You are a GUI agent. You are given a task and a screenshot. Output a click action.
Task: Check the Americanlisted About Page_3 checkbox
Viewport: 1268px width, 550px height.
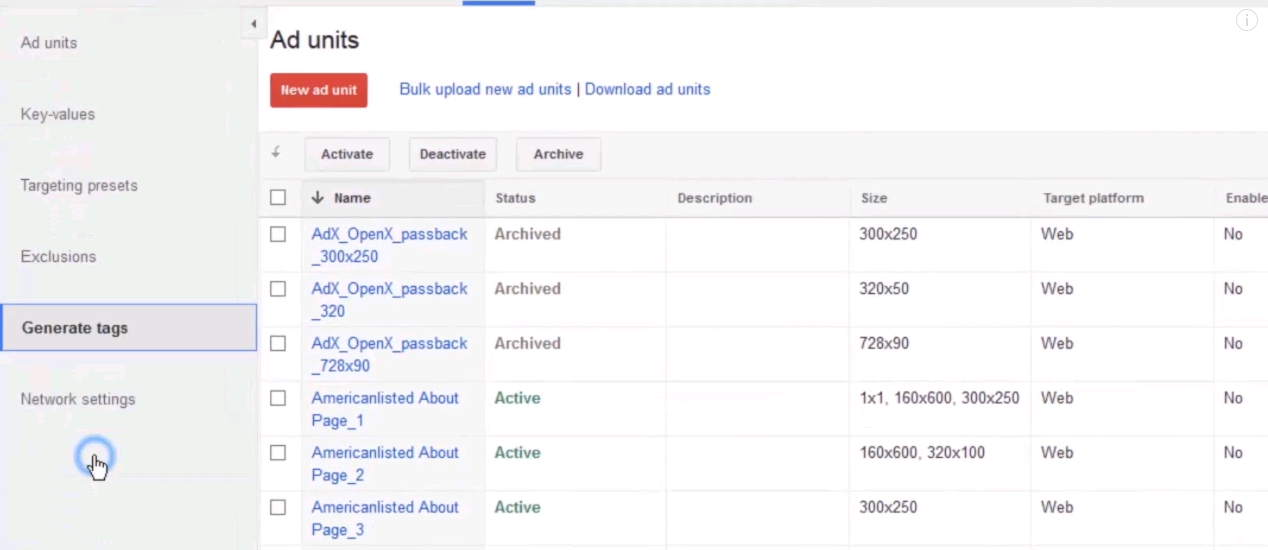278,507
